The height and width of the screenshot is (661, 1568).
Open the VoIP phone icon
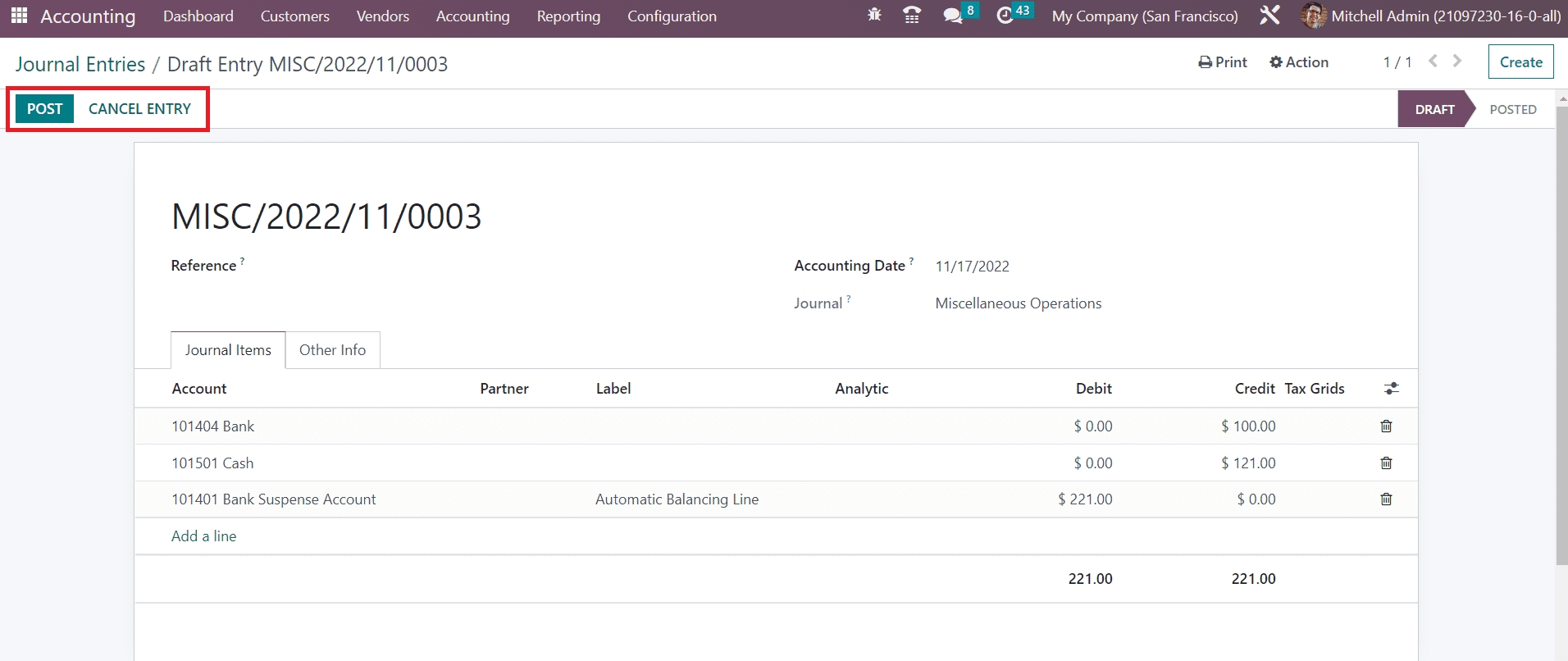[911, 16]
